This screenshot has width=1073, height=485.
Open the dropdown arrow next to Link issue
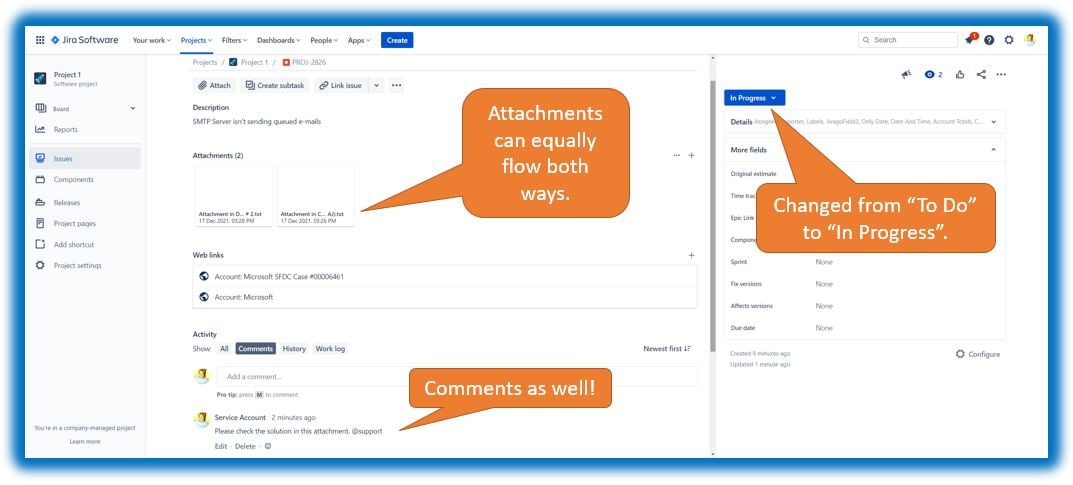[x=376, y=86]
